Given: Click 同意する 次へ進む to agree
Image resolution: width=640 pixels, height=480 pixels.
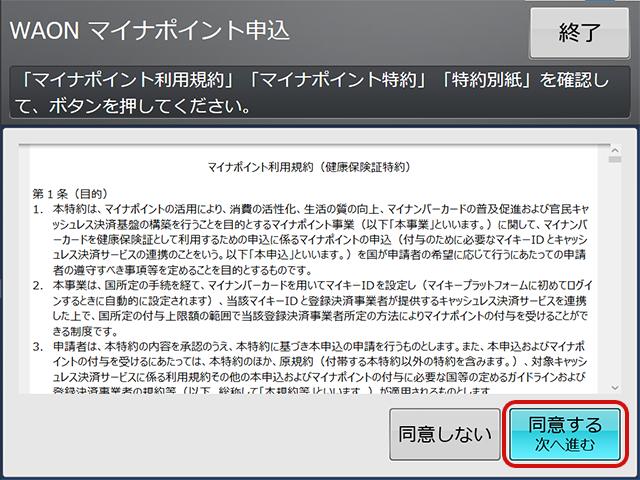Looking at the screenshot, I should pos(565,435).
